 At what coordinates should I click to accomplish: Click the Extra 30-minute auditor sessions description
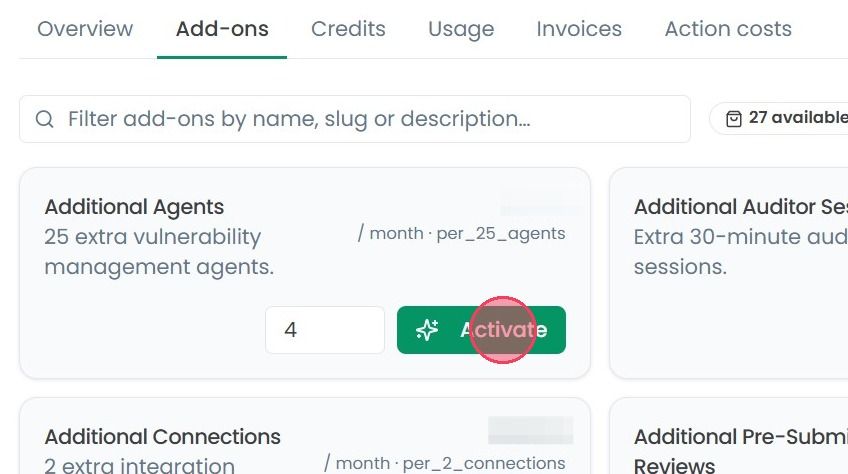pos(741,252)
